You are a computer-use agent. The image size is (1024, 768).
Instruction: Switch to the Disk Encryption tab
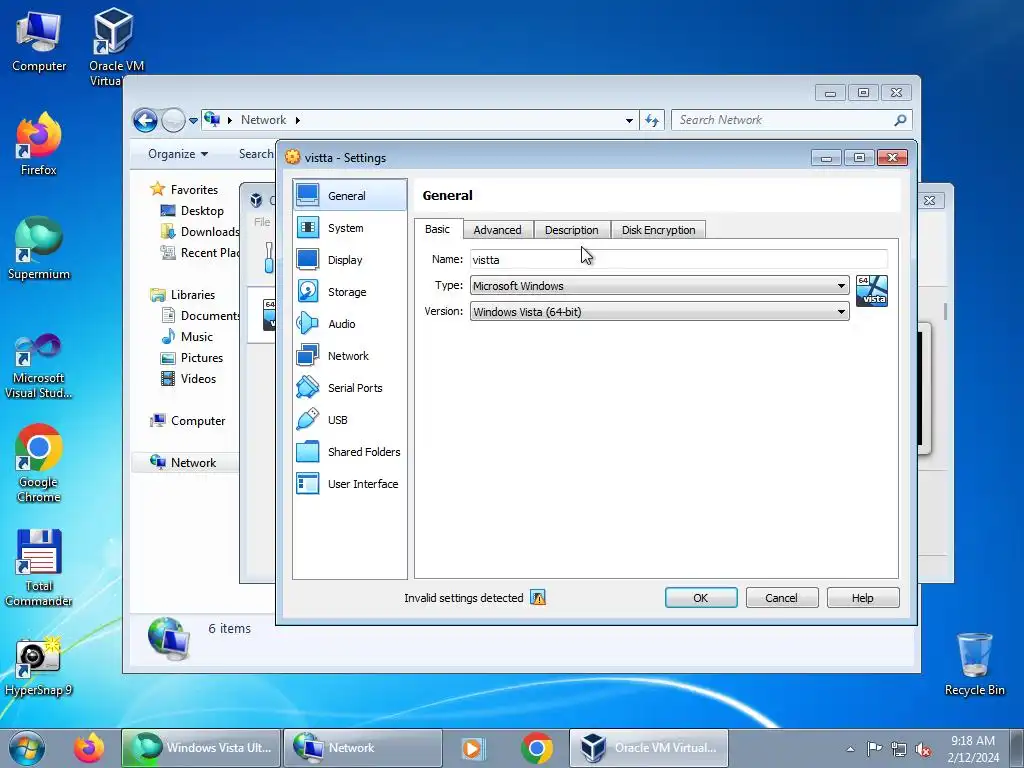click(x=658, y=230)
